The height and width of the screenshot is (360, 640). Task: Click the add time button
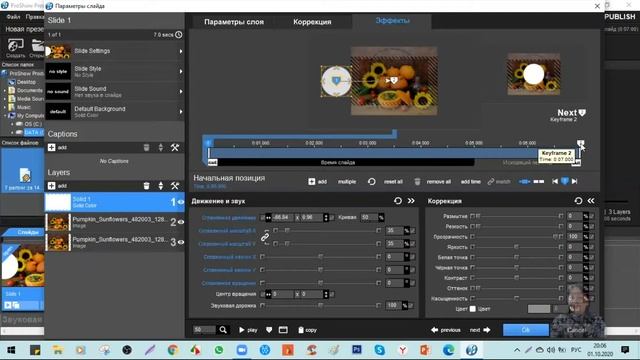pos(471,182)
